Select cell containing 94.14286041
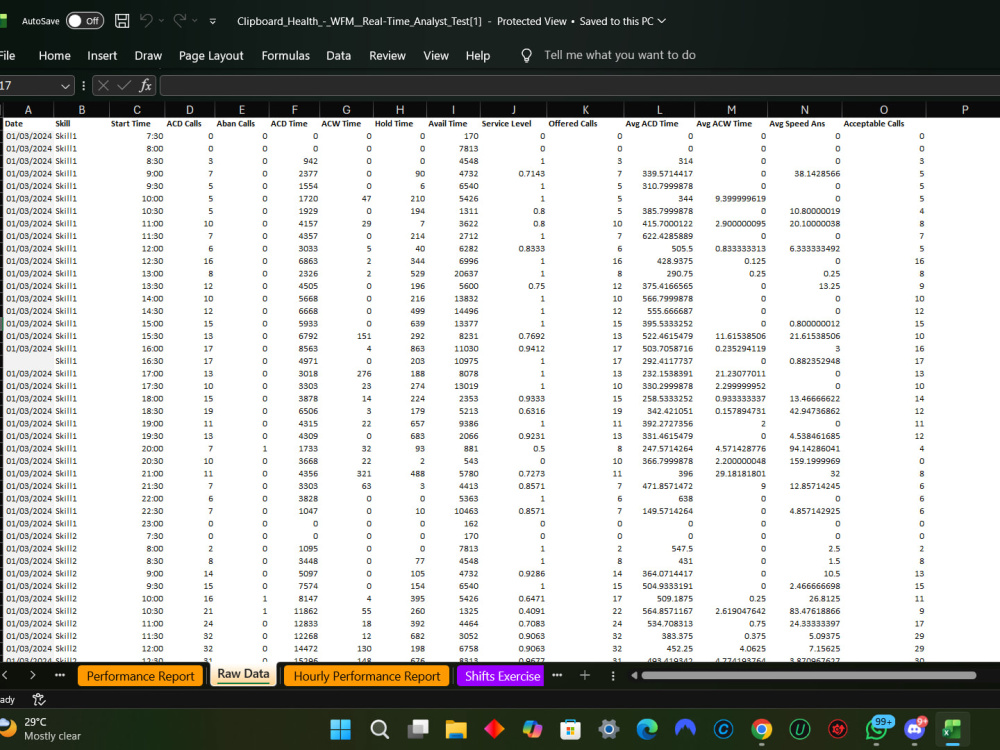The height and width of the screenshot is (750, 1000). point(804,448)
